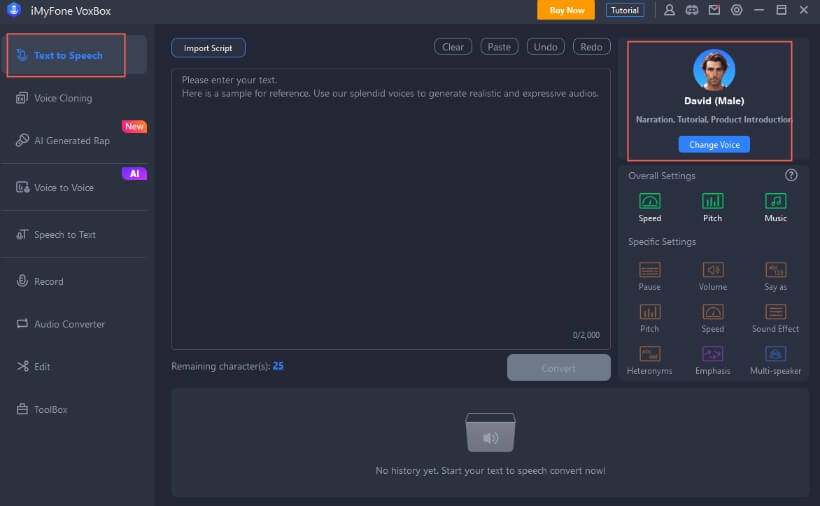Viewport: 820px width, 506px height.
Task: Select the Multi-speaker icon
Action: tap(776, 354)
